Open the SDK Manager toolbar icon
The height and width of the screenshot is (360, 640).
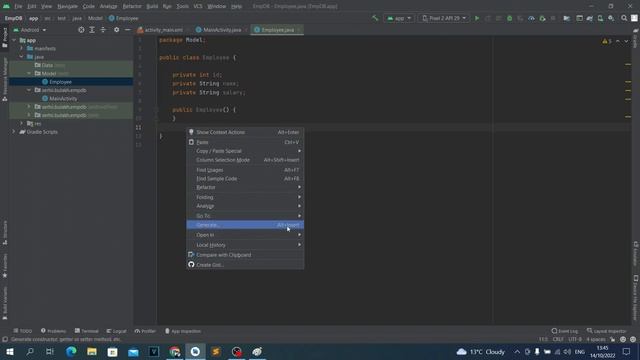(x=611, y=18)
